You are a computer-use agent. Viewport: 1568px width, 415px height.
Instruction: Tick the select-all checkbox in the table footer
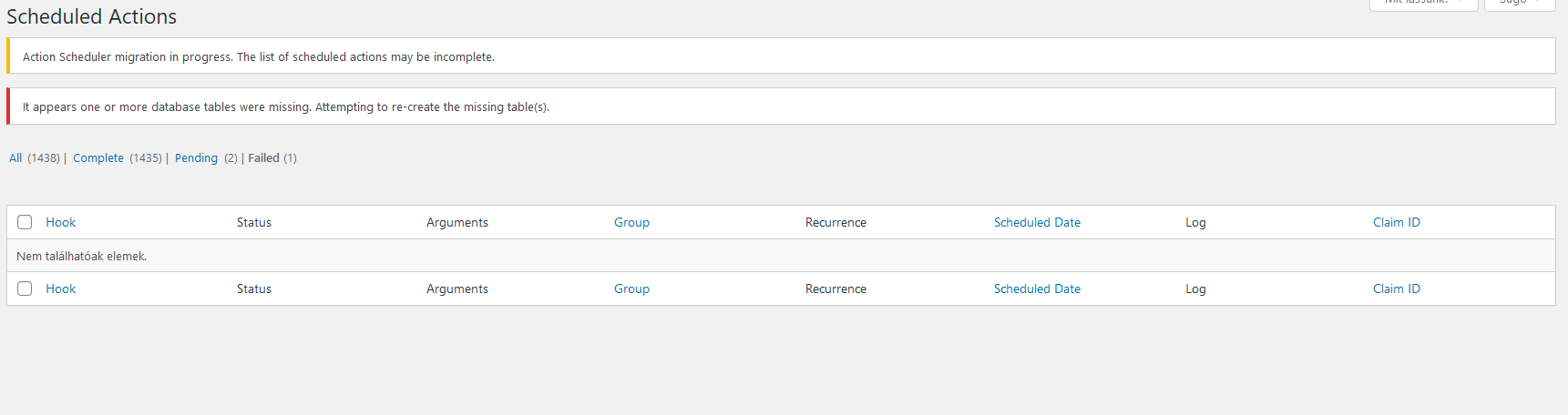click(x=25, y=288)
